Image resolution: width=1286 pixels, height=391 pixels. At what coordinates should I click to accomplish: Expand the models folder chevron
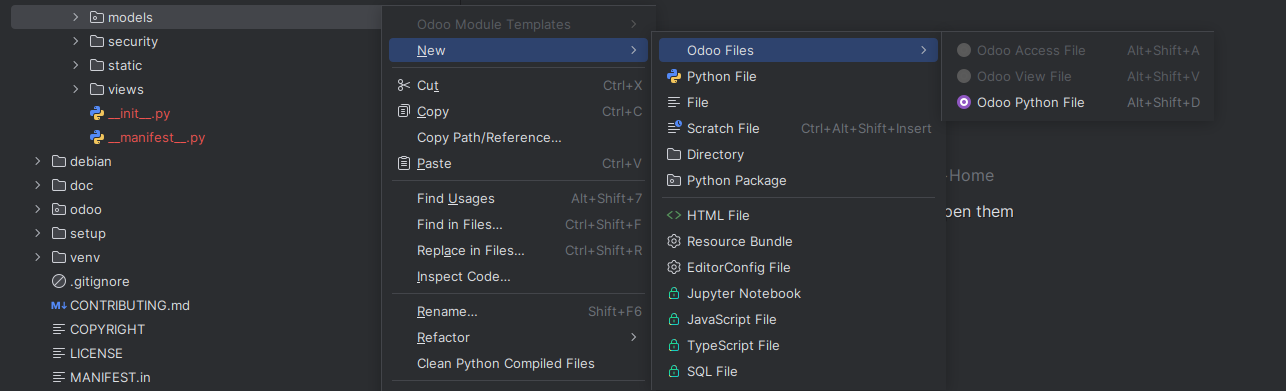click(76, 17)
